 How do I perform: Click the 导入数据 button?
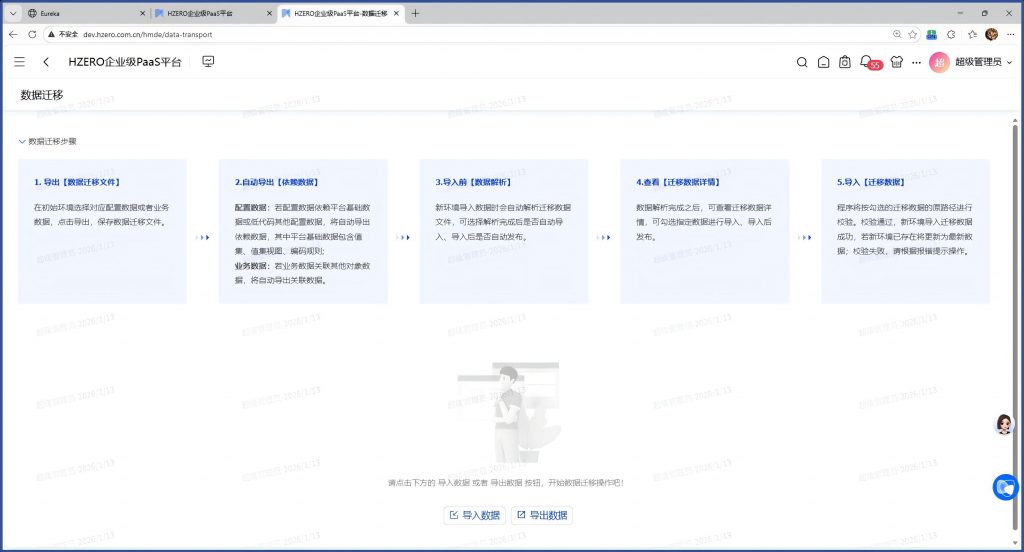[474, 515]
